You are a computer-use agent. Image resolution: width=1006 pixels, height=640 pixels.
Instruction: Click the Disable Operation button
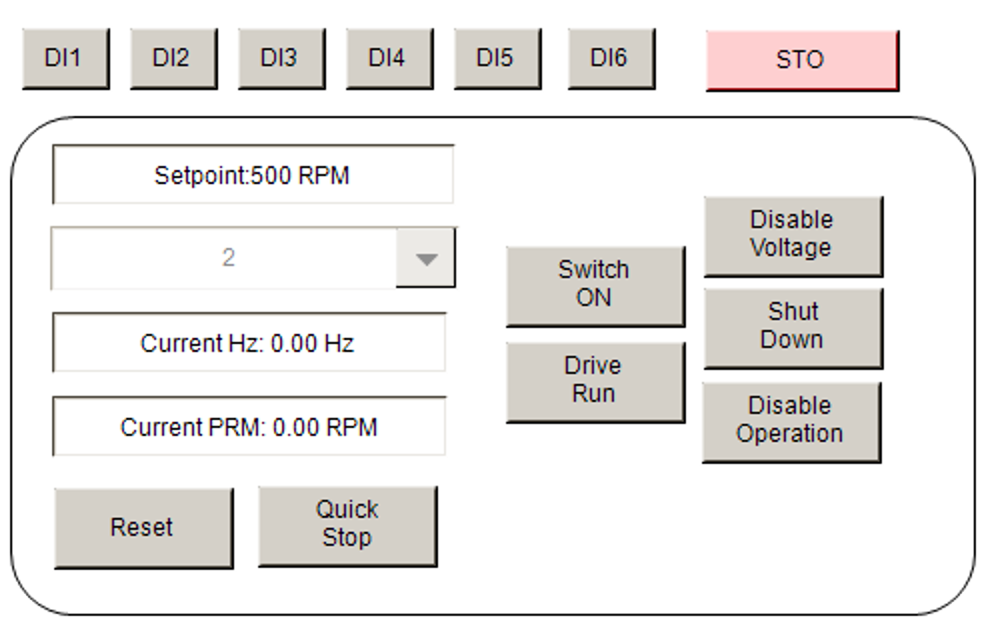(x=792, y=423)
